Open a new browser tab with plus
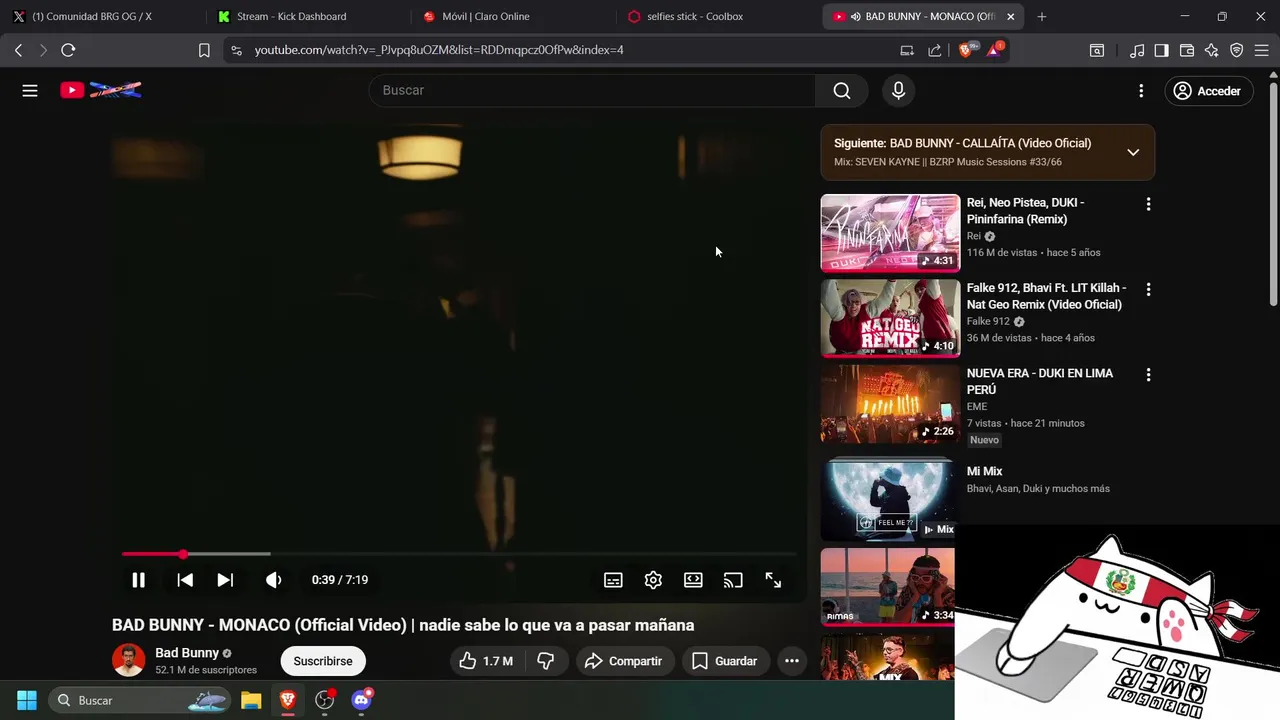 [x=1041, y=16]
